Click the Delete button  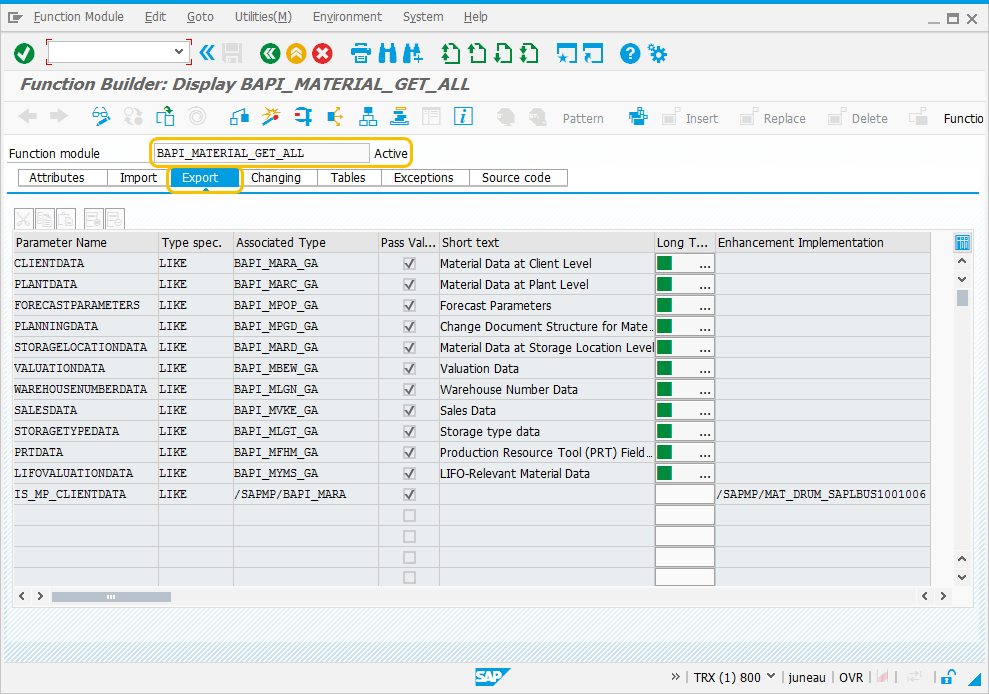tap(858, 118)
